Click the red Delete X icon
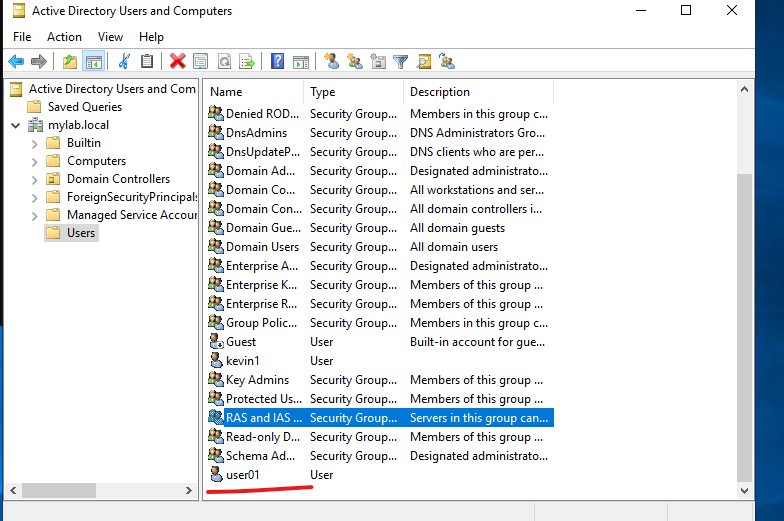784x521 pixels. (177, 62)
